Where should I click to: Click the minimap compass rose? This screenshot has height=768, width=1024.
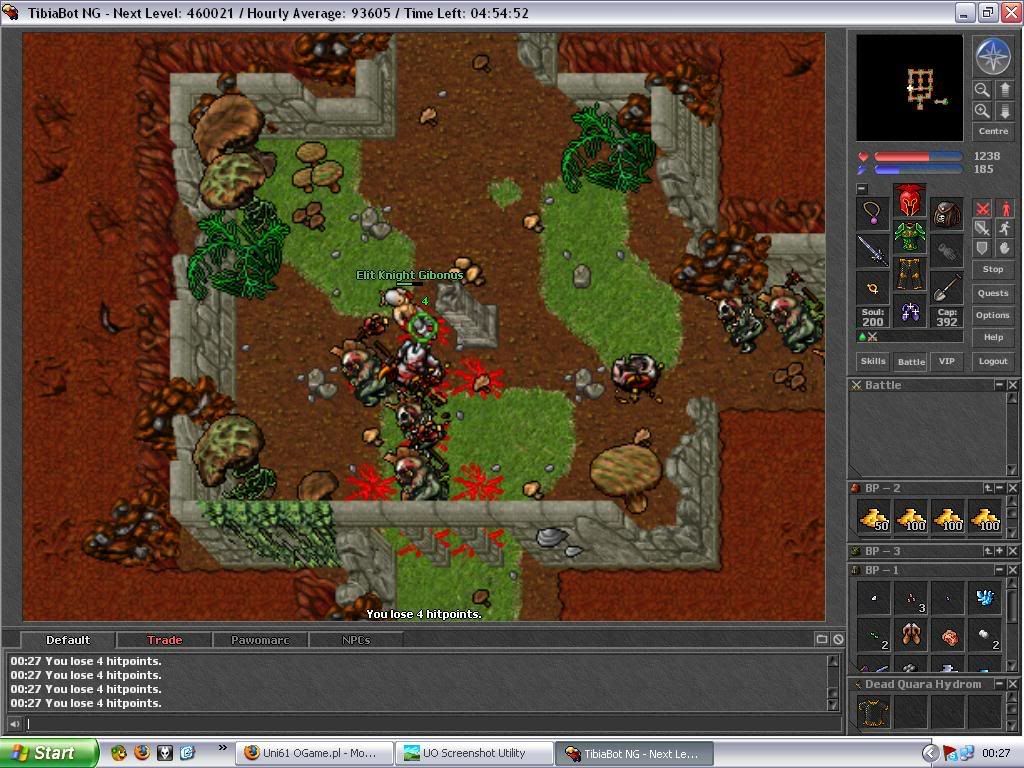tap(993, 56)
